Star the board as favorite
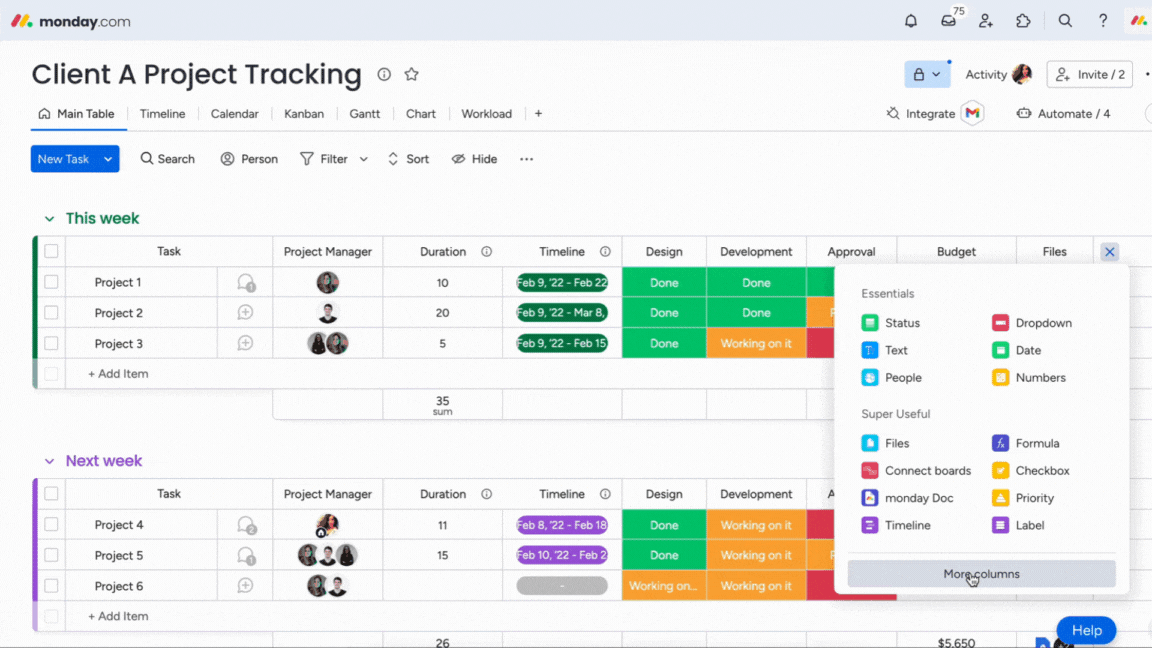This screenshot has width=1152, height=648. 411,75
